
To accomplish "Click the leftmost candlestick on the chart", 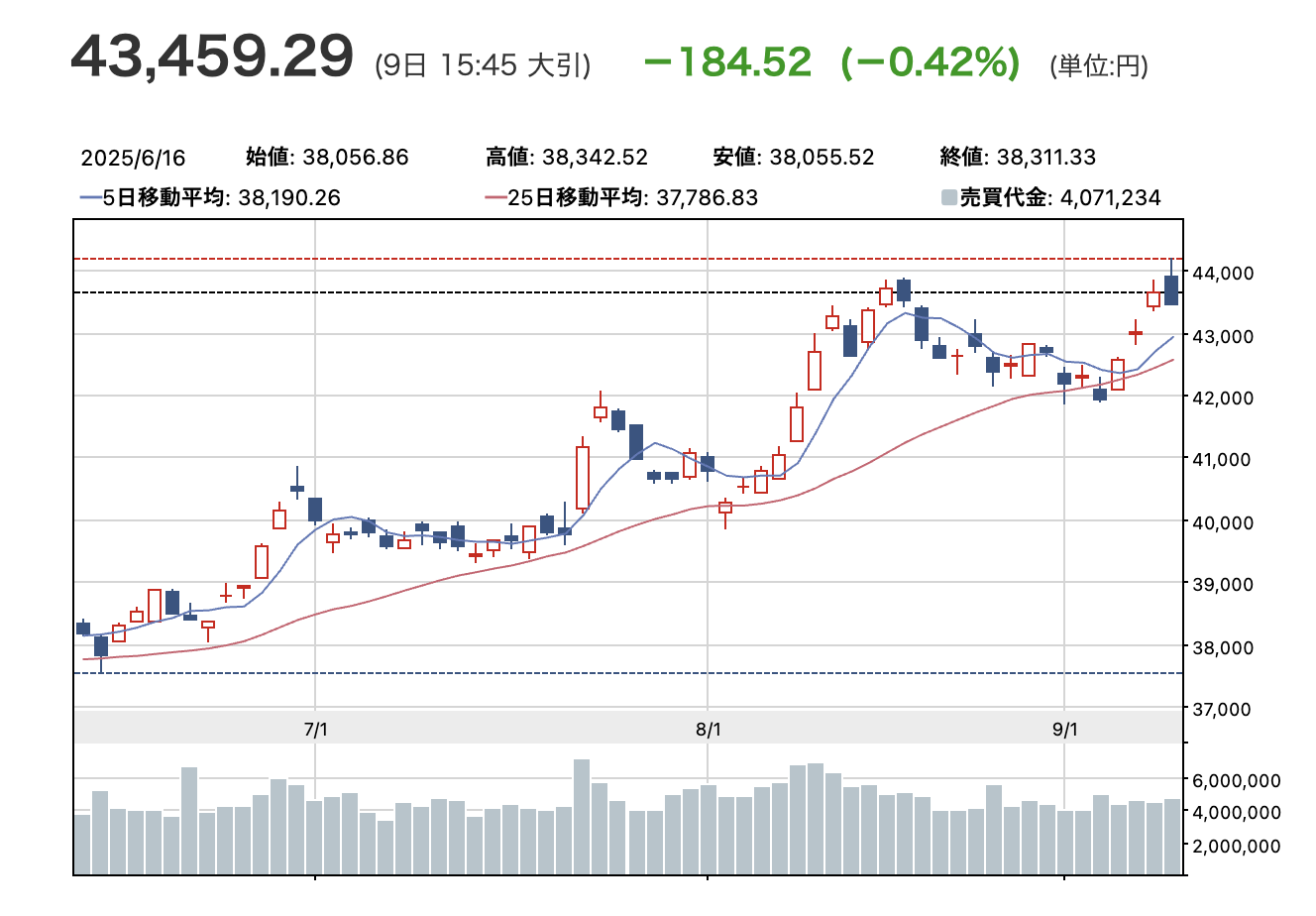I will point(83,628).
